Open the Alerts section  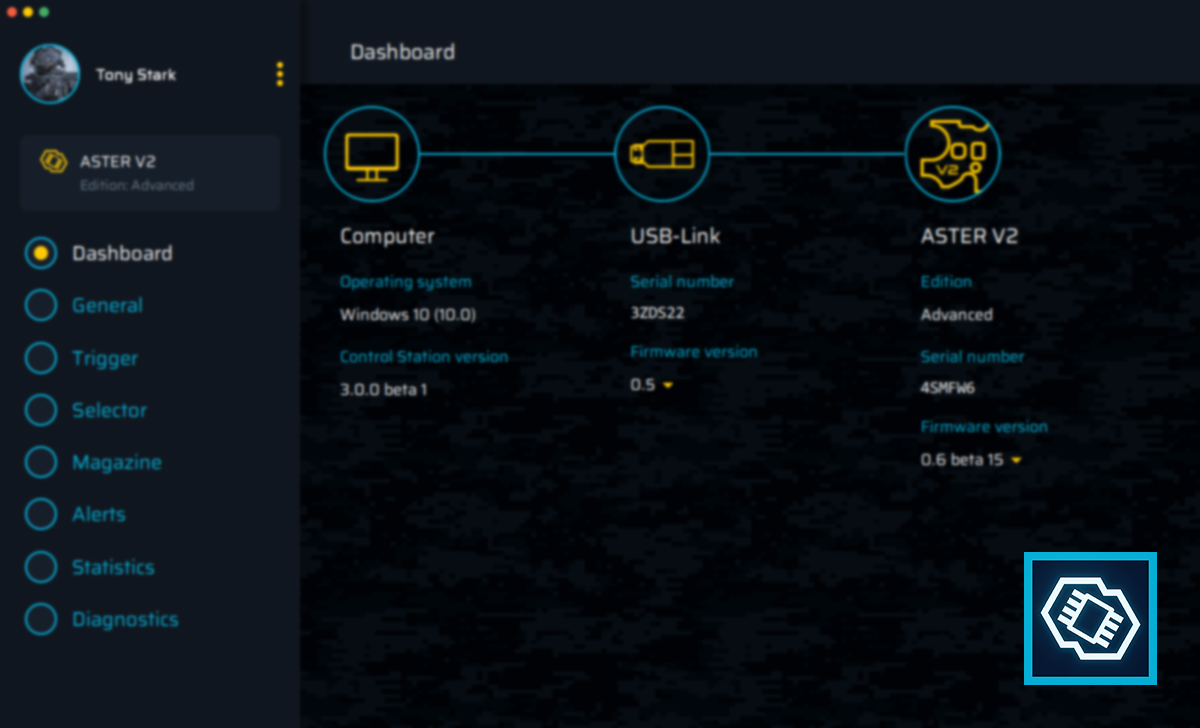click(98, 515)
